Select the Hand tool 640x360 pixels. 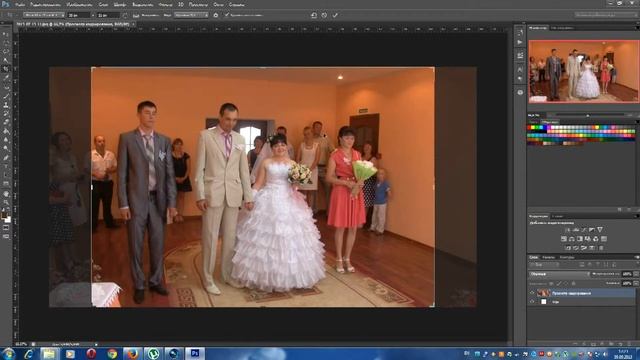pos(6,193)
